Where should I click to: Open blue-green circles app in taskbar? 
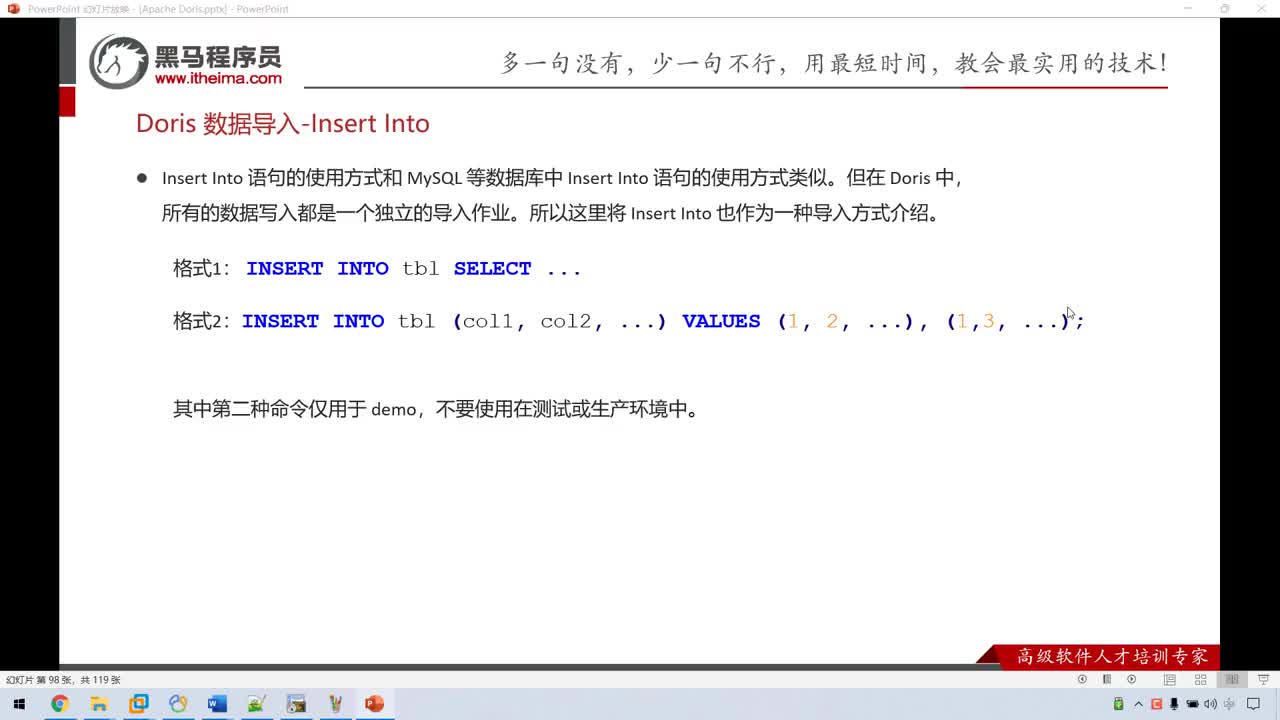(178, 704)
